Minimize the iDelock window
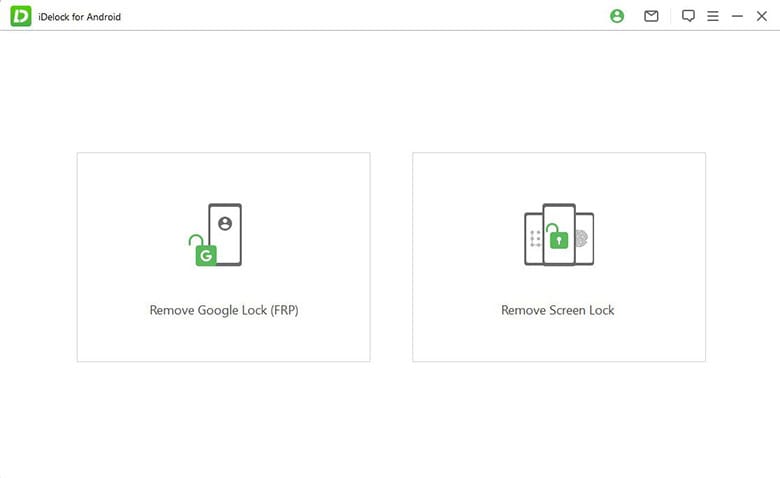Viewport: 780px width, 478px height. click(737, 16)
